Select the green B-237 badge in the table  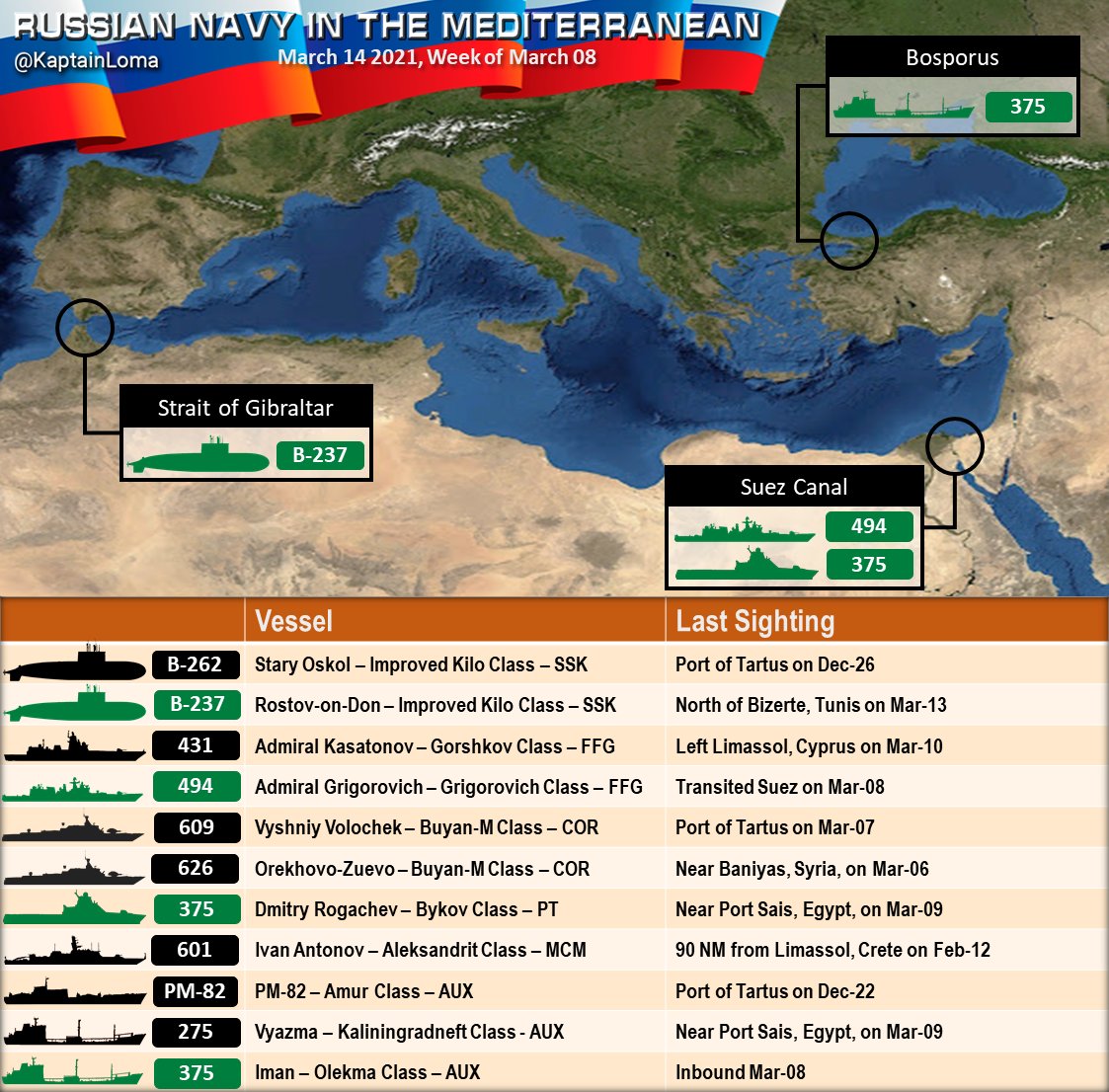coord(197,704)
